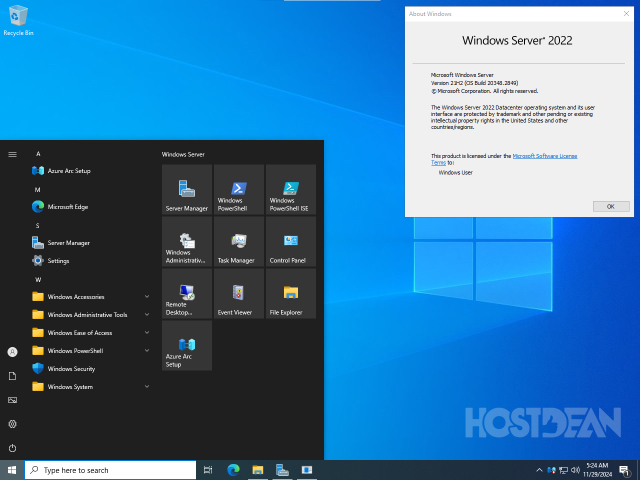
Task: Open the user account icon in Start
Action: pyautogui.click(x=12, y=352)
